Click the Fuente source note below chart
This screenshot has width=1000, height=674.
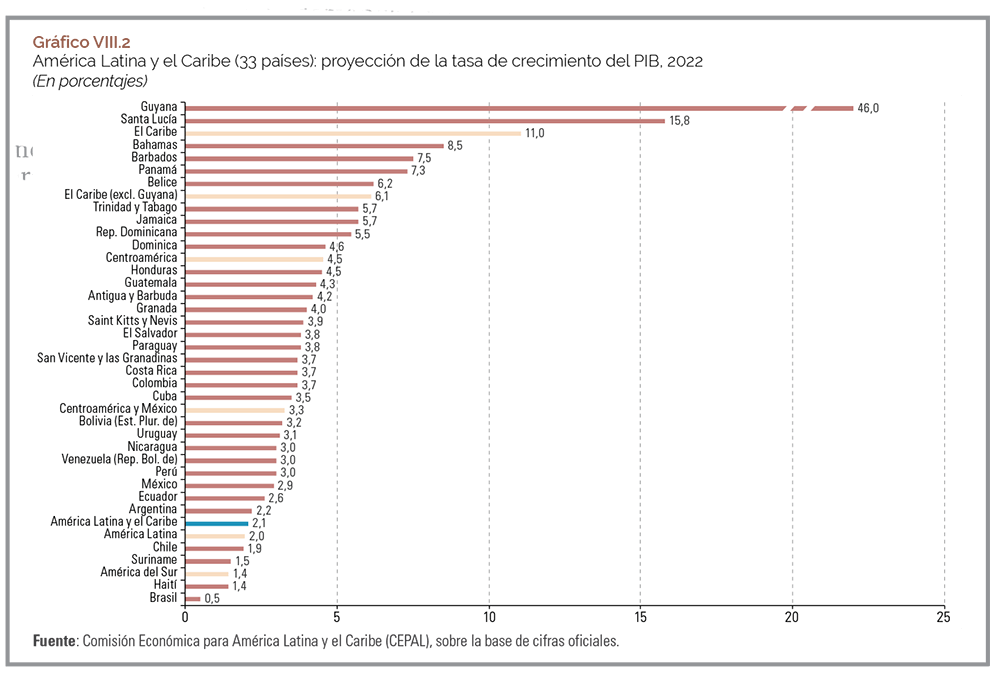click(x=326, y=641)
